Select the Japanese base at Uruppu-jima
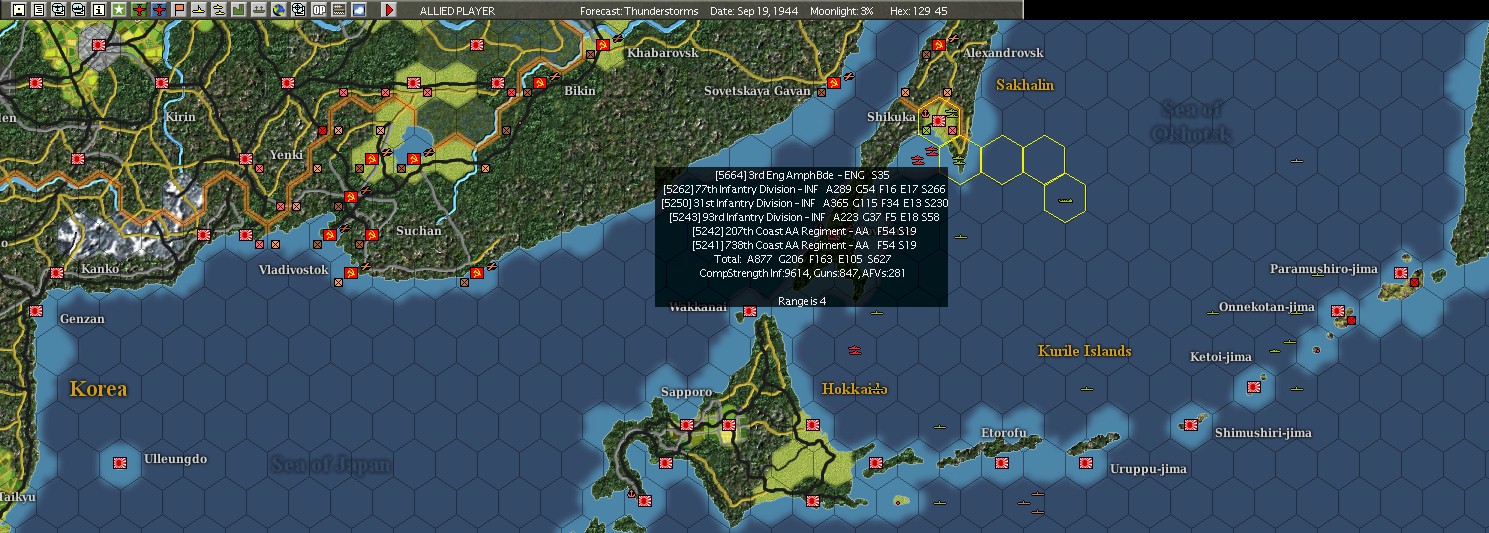Viewport: 1489px width, 533px height. click(1086, 463)
